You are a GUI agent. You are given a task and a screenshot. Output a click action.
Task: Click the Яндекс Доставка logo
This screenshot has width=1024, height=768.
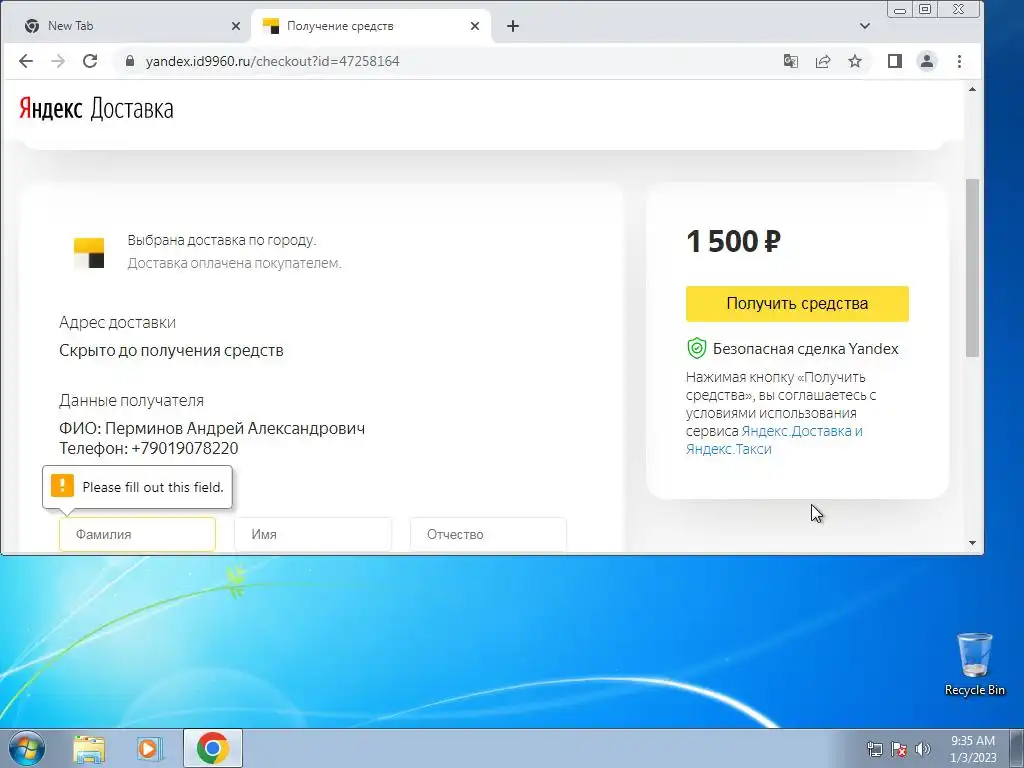(x=96, y=108)
